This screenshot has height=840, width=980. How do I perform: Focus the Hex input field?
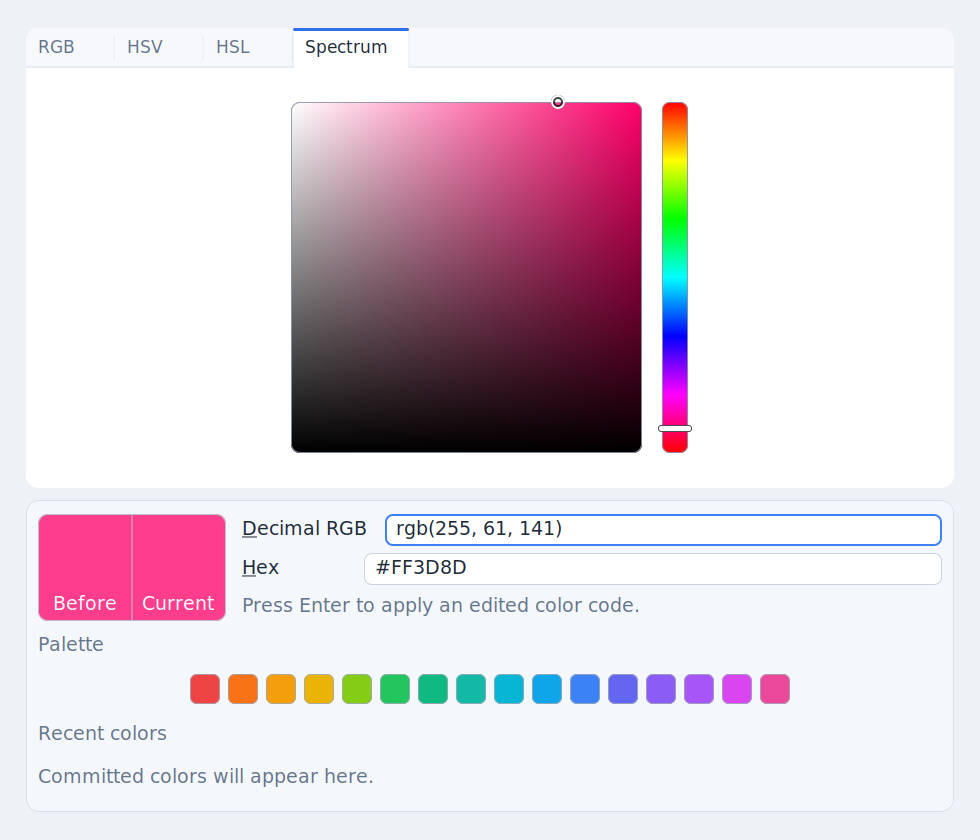[652, 569]
